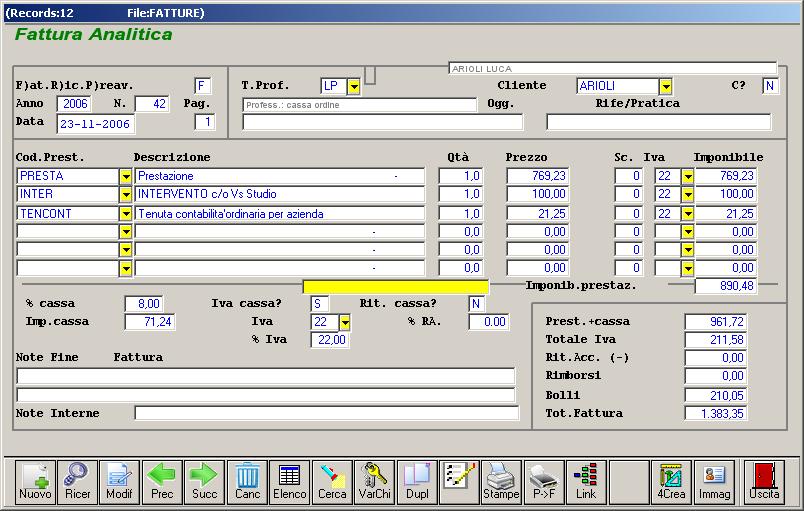Viewport: 804px width, 511px height.
Task: Click the ARIOLI LUCA client name field
Action: coord(613,69)
